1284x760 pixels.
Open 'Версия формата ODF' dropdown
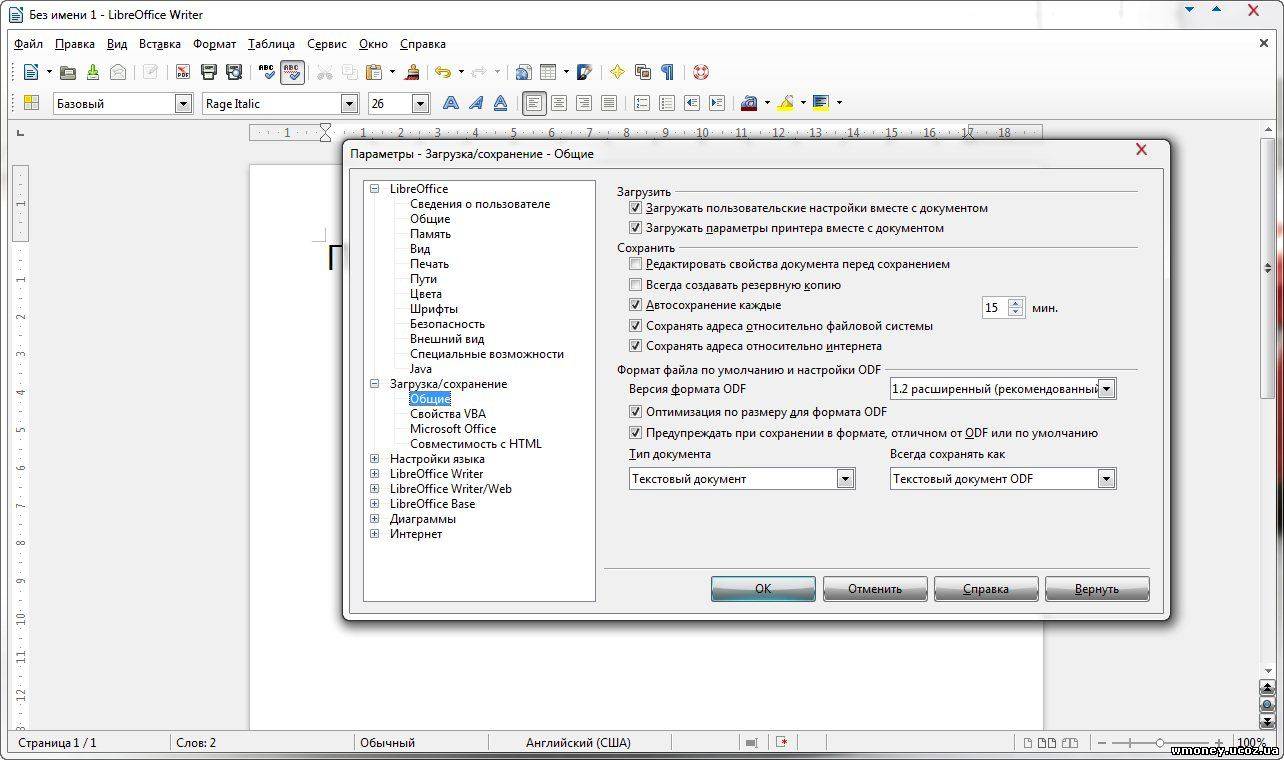pos(1106,389)
